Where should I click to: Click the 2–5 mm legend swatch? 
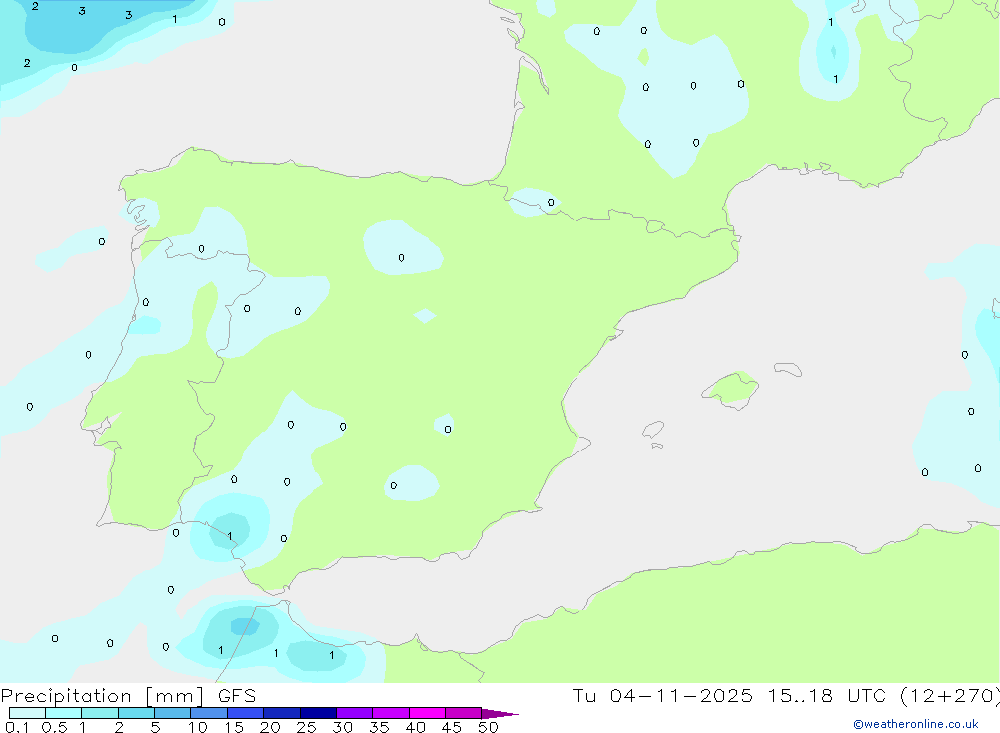point(136,713)
